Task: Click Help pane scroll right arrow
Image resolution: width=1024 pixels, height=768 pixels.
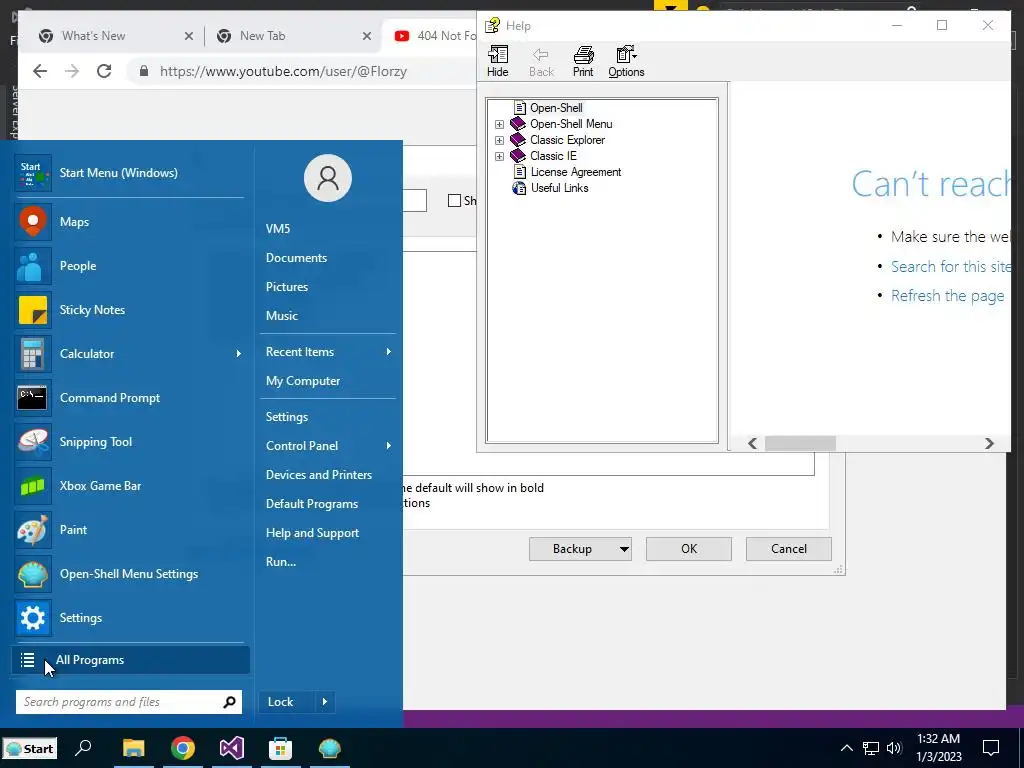Action: click(989, 443)
